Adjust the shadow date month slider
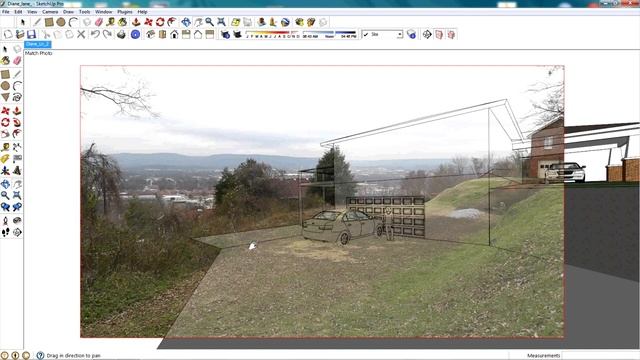Screen dimensions: 640x360 pyautogui.click(x=273, y=34)
